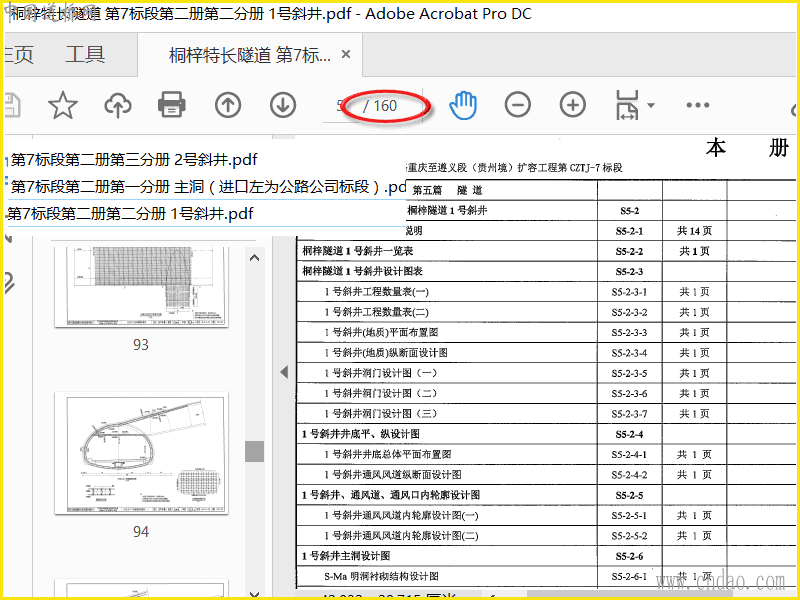The width and height of the screenshot is (800, 600).
Task: Open the fit page dropdown arrow
Action: click(x=651, y=106)
